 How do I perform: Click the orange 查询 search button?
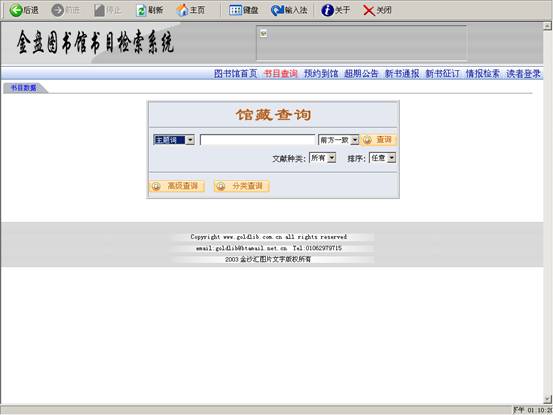[x=378, y=140]
